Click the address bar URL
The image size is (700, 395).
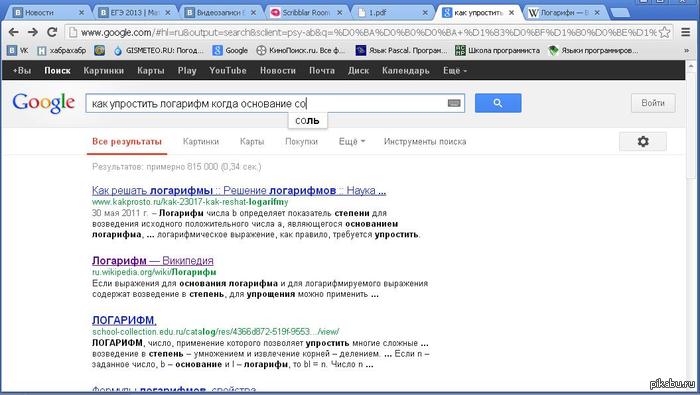(x=368, y=32)
